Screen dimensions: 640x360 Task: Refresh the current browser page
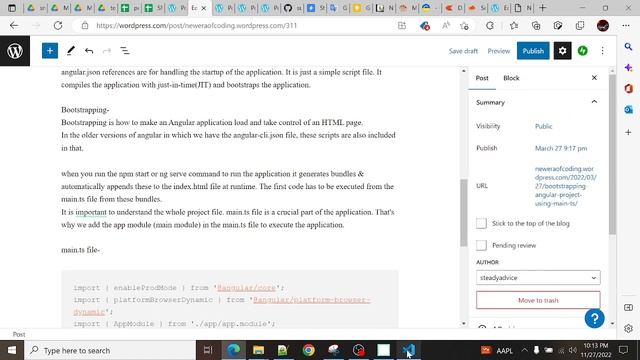[58, 25]
